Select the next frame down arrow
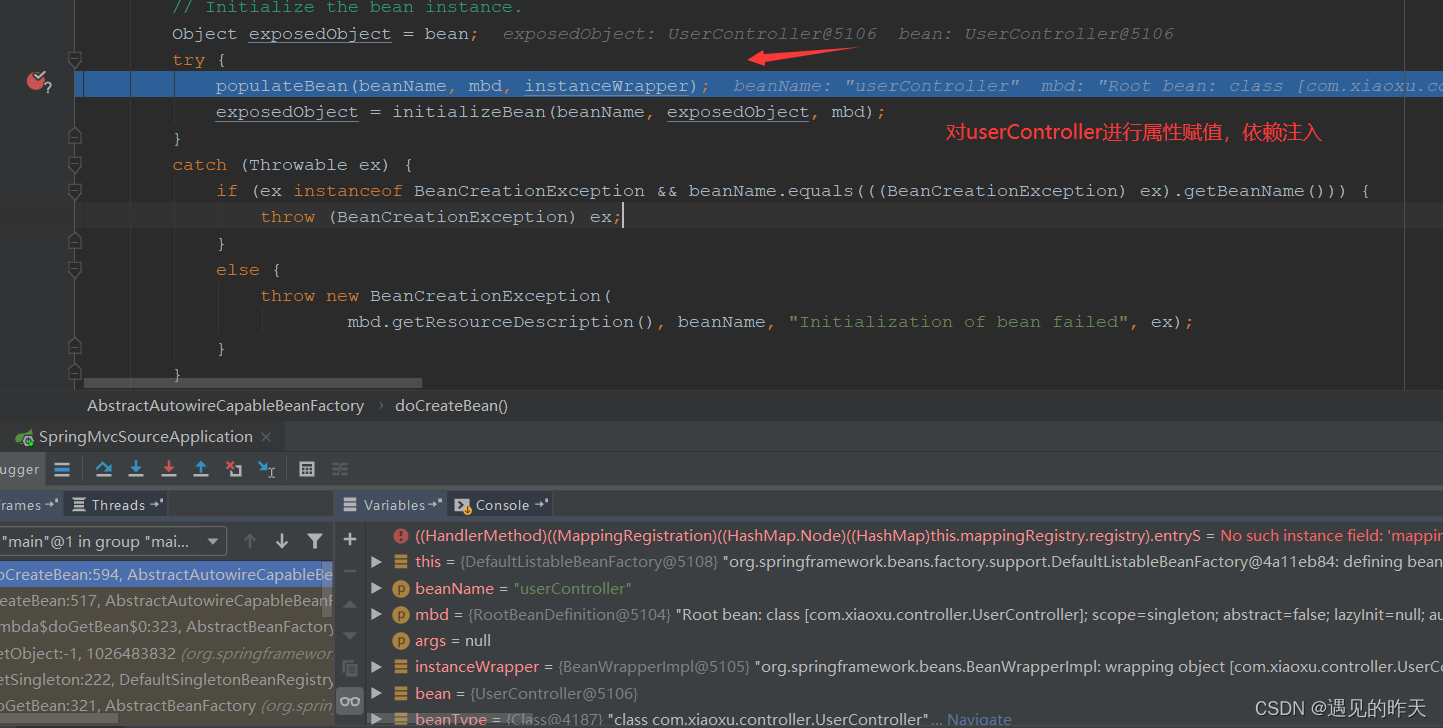This screenshot has width=1443, height=728. click(282, 541)
